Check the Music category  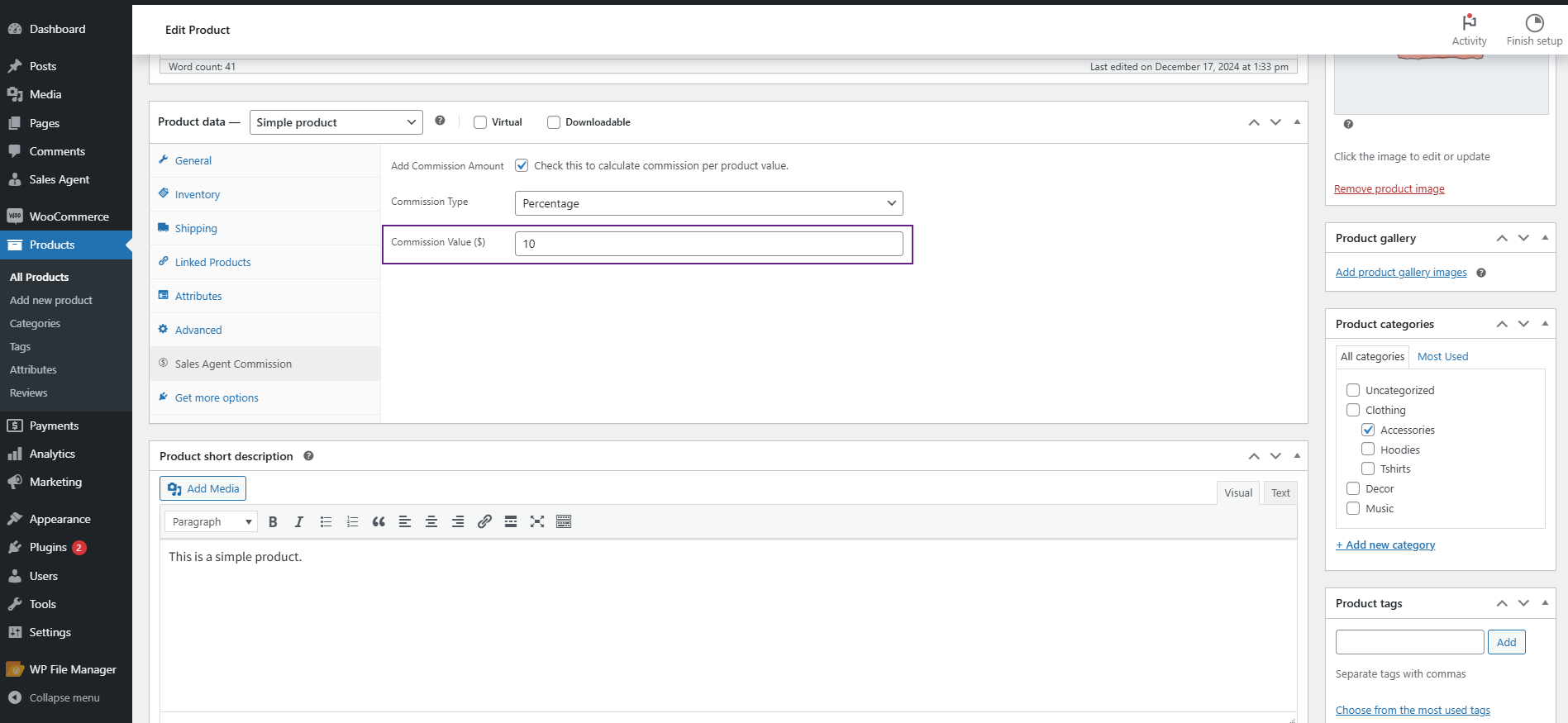pyautogui.click(x=1353, y=508)
